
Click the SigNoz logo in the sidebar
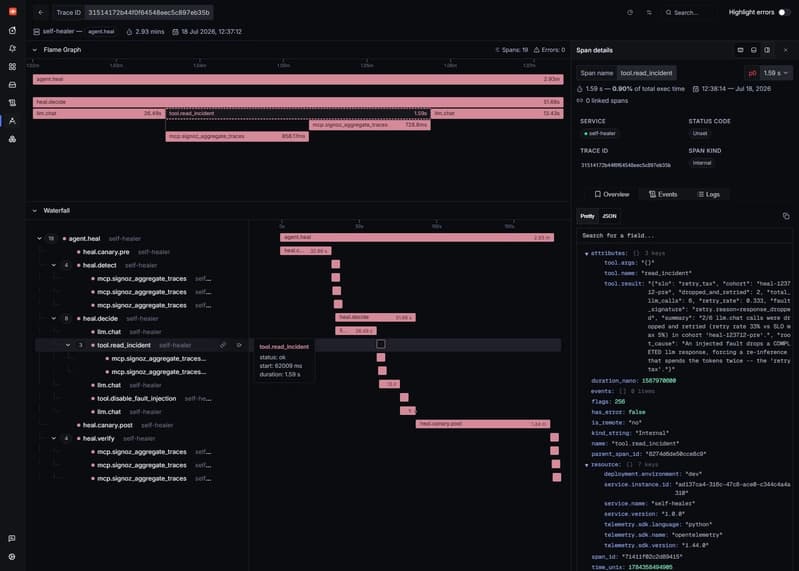[12, 11]
